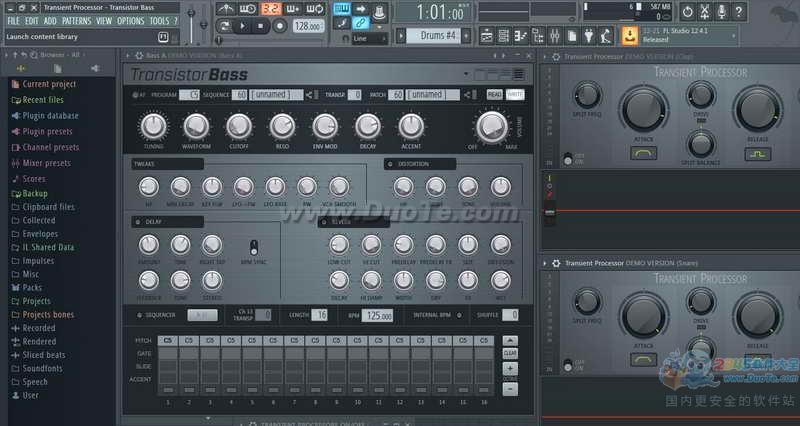The width and height of the screenshot is (800, 426).
Task: Toggle overdub recording icon
Action: click(293, 9)
